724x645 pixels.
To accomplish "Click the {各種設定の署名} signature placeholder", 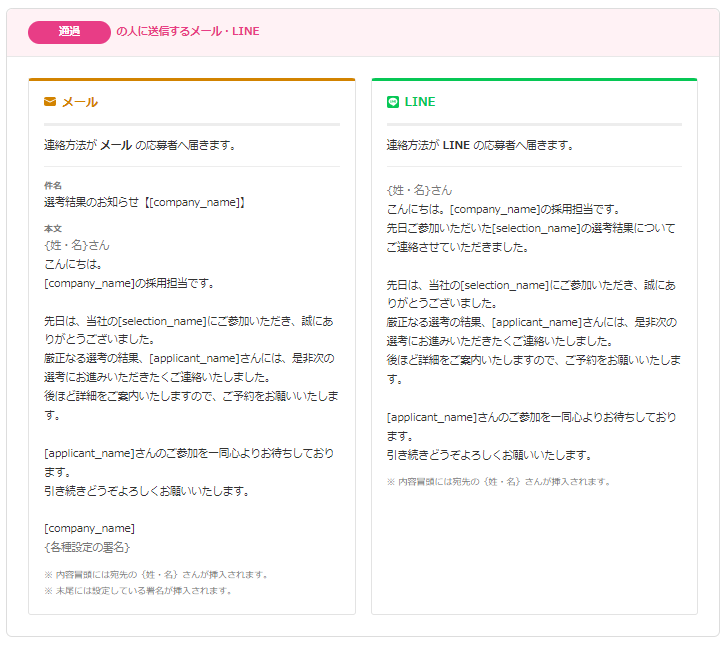I will pos(87,547).
